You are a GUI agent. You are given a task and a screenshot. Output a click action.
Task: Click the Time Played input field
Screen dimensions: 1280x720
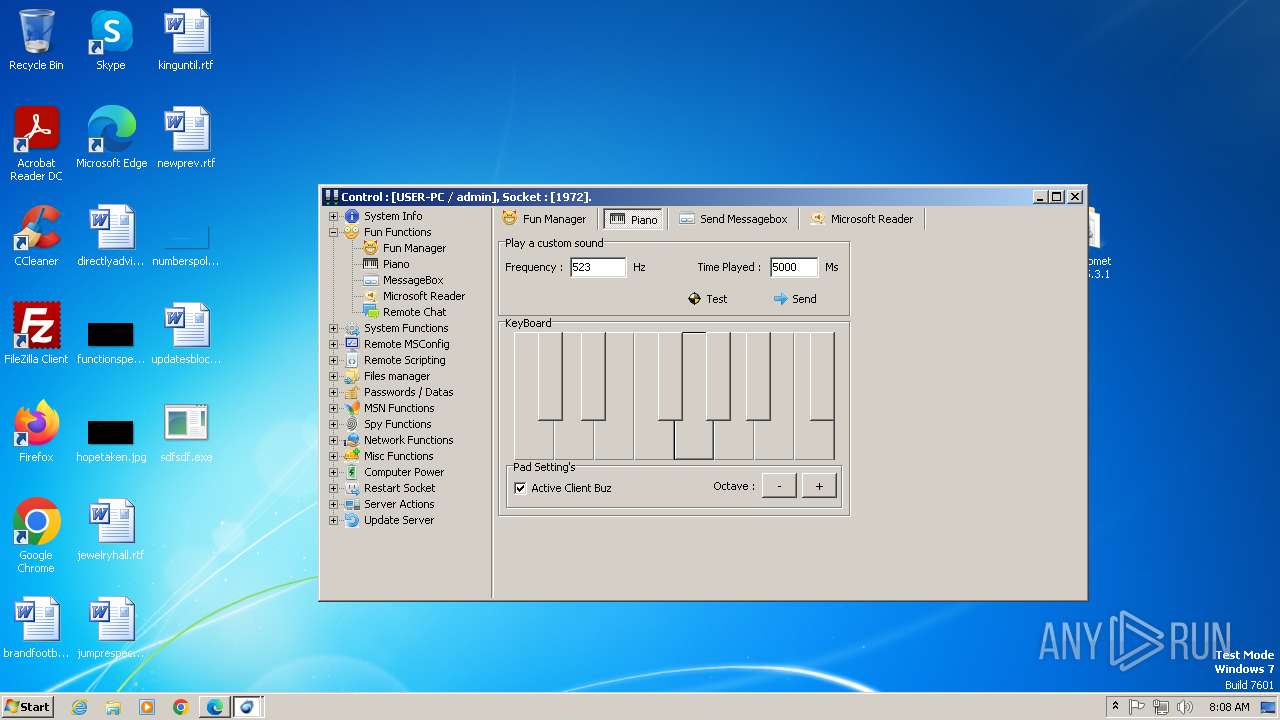click(794, 267)
